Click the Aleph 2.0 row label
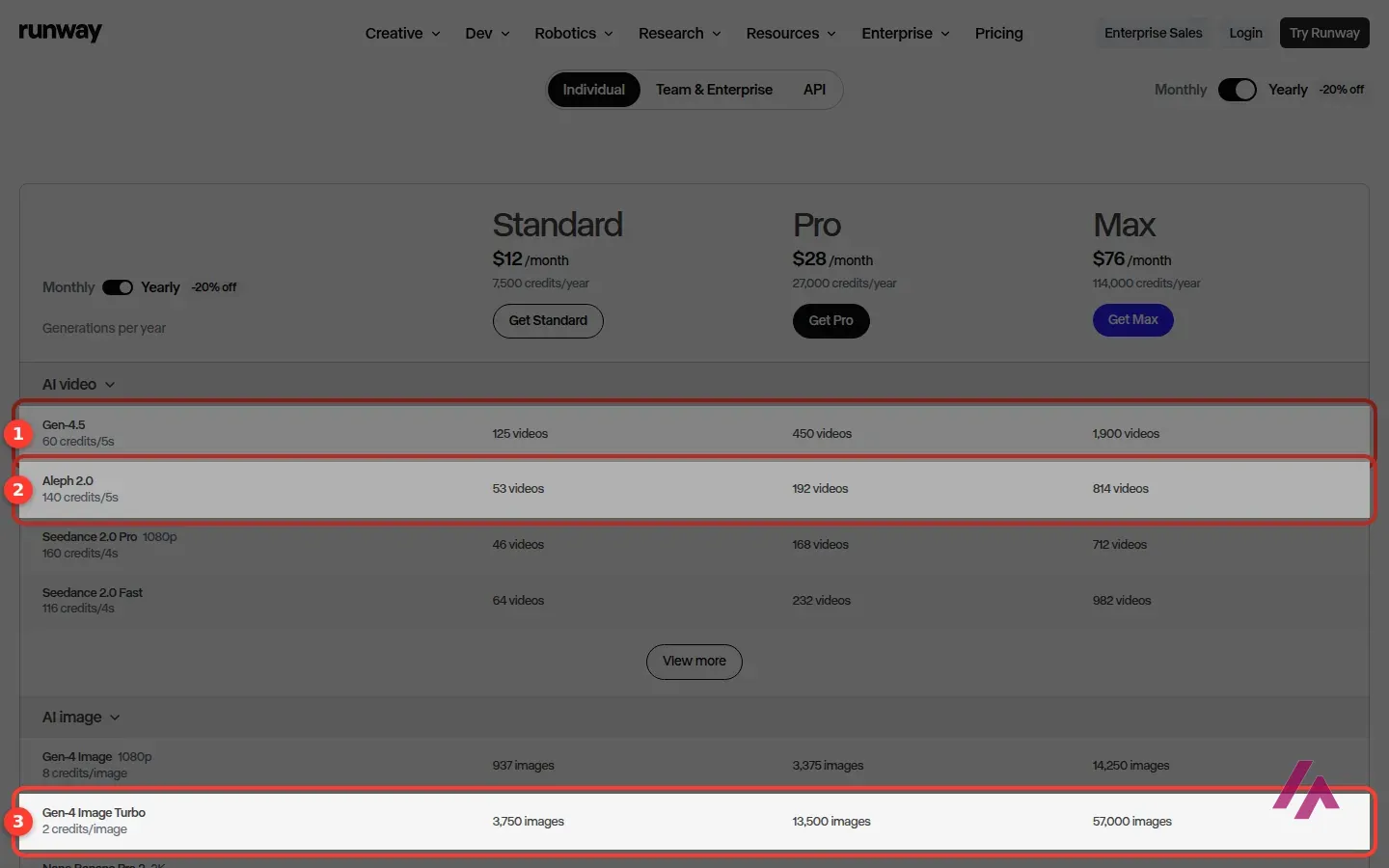Image resolution: width=1389 pixels, height=868 pixels. (68, 481)
